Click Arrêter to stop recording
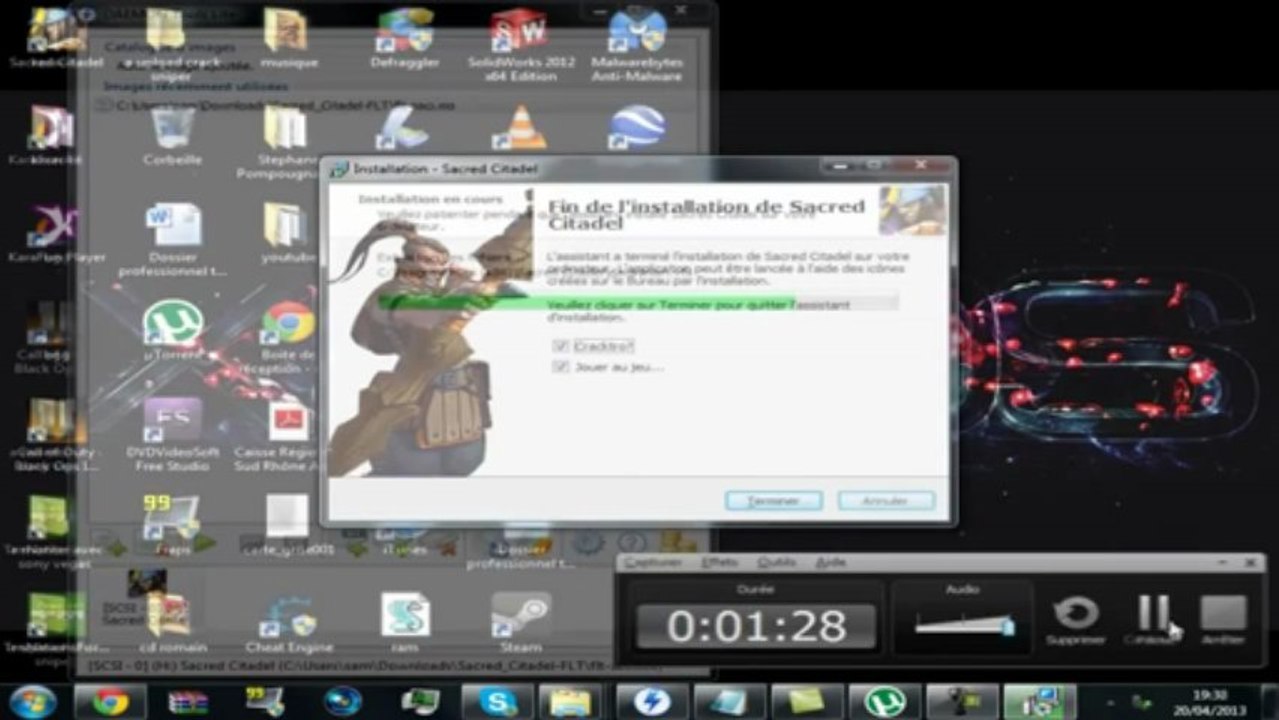 (1223, 620)
